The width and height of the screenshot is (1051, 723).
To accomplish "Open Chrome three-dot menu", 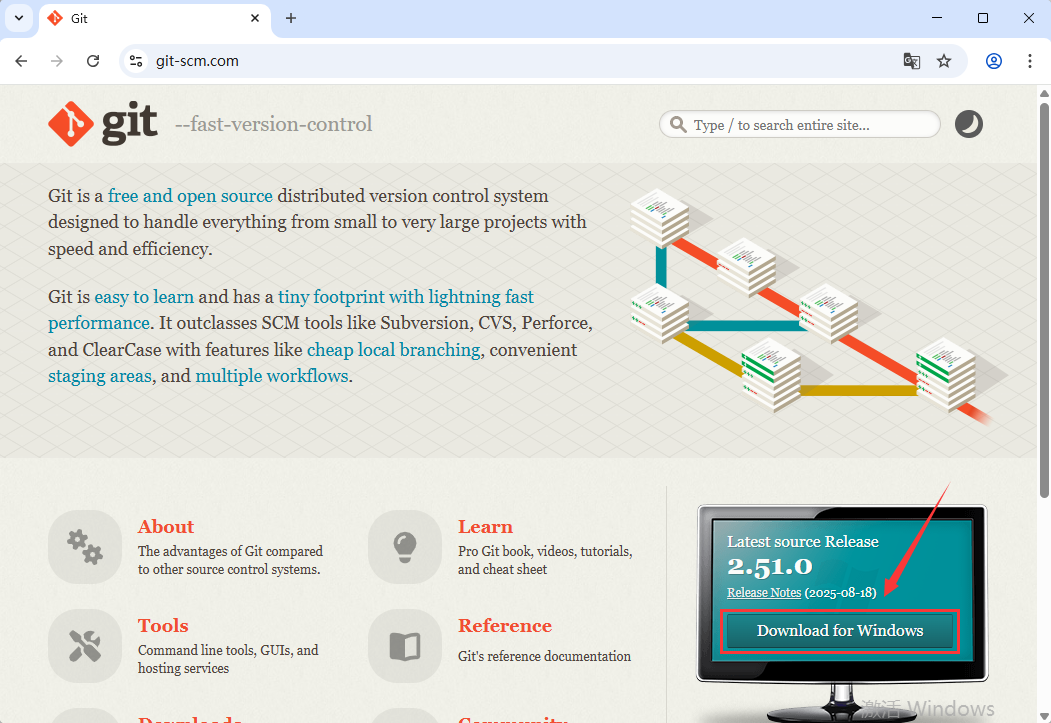I will coord(1030,61).
